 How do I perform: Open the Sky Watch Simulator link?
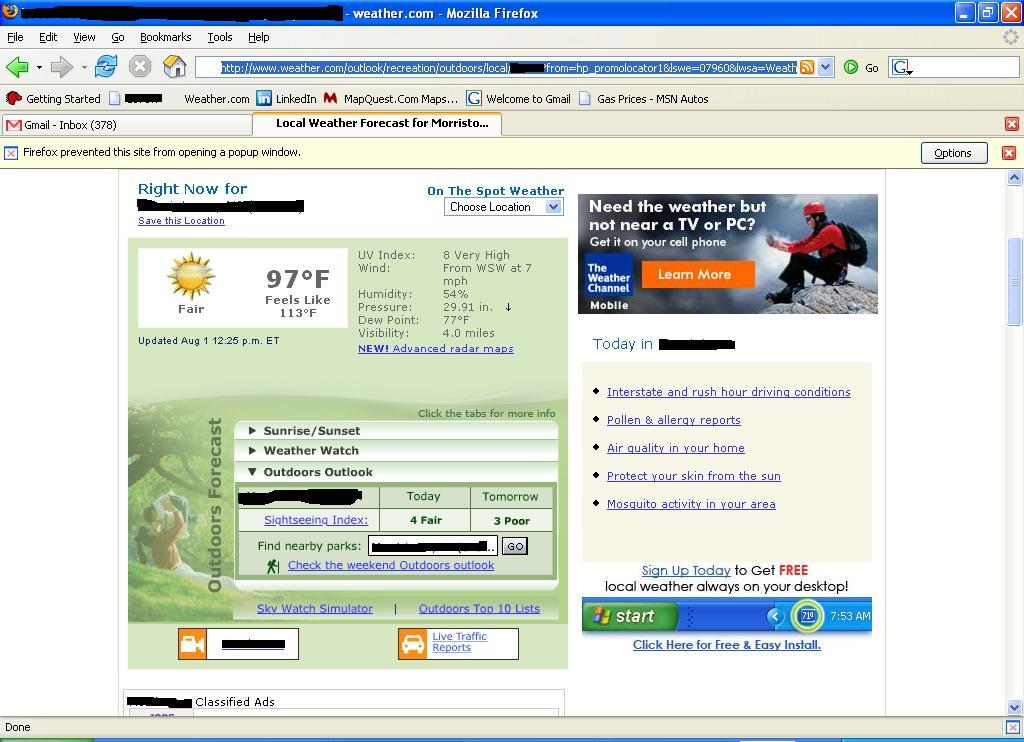click(x=315, y=609)
